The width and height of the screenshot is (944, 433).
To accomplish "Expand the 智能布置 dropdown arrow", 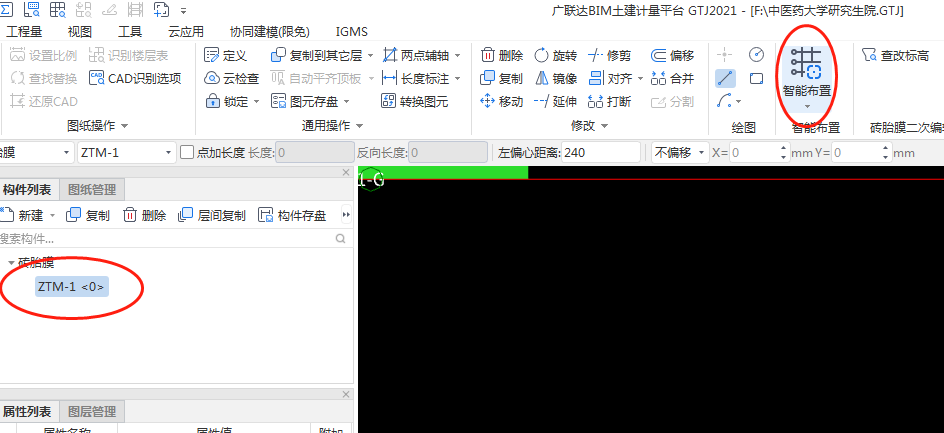I will pyautogui.click(x=807, y=107).
